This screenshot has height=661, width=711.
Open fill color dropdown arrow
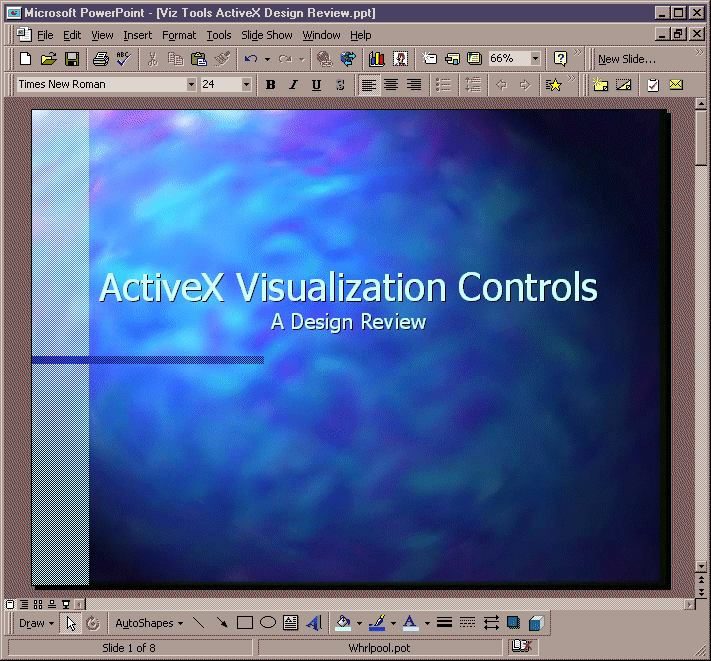click(360, 623)
